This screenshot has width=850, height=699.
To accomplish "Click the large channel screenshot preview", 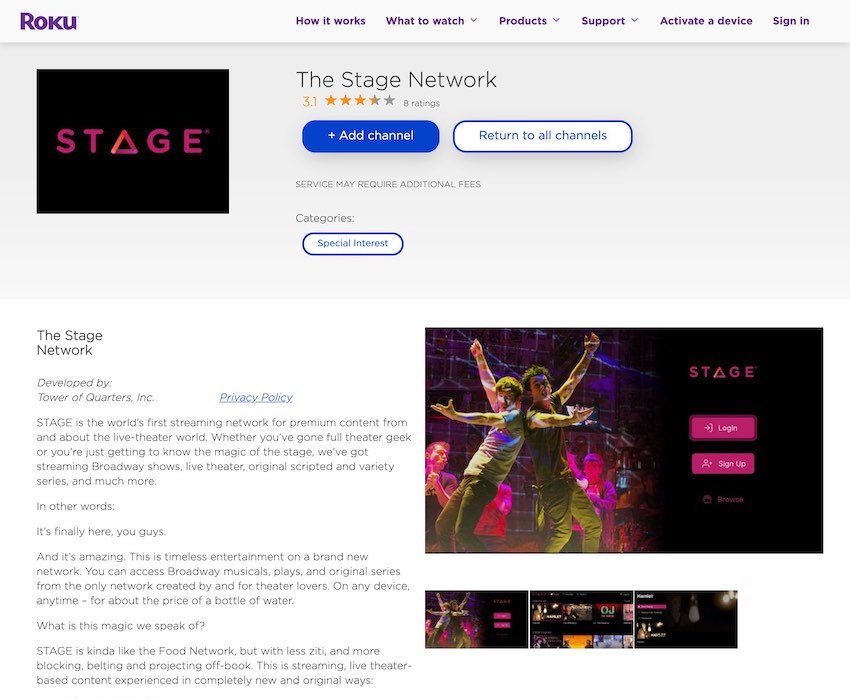I will [624, 440].
